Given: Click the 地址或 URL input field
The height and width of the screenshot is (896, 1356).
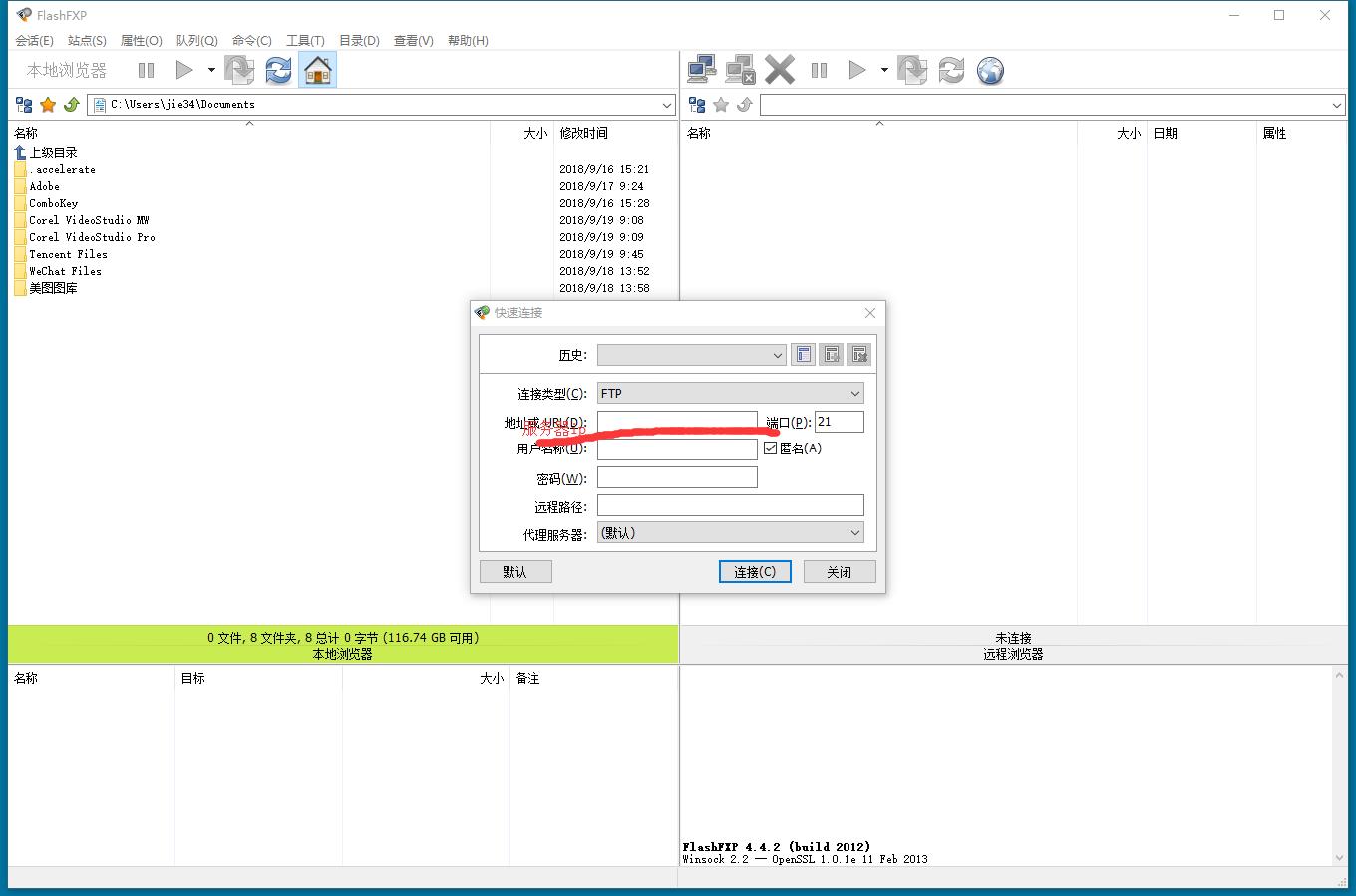Looking at the screenshot, I should (x=677, y=422).
